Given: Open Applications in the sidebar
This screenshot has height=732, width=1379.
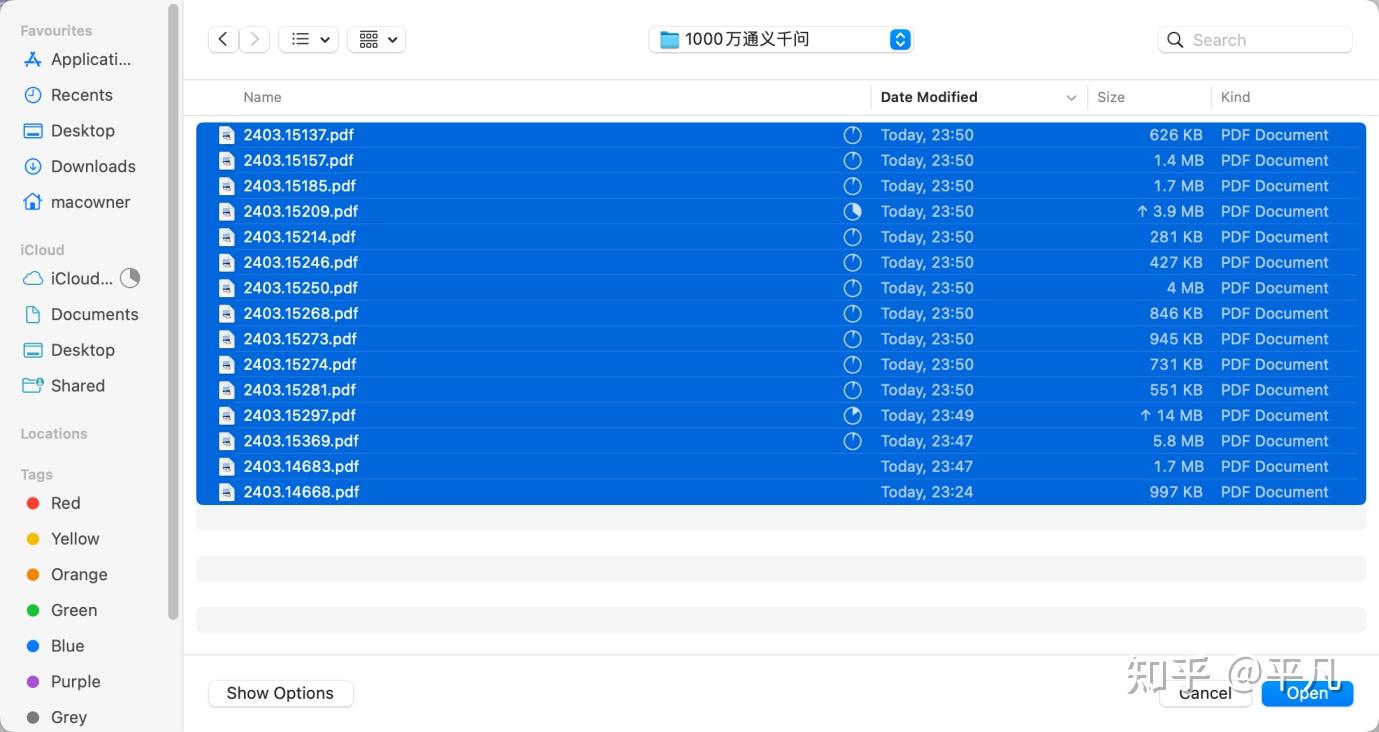Looking at the screenshot, I should [x=90, y=59].
